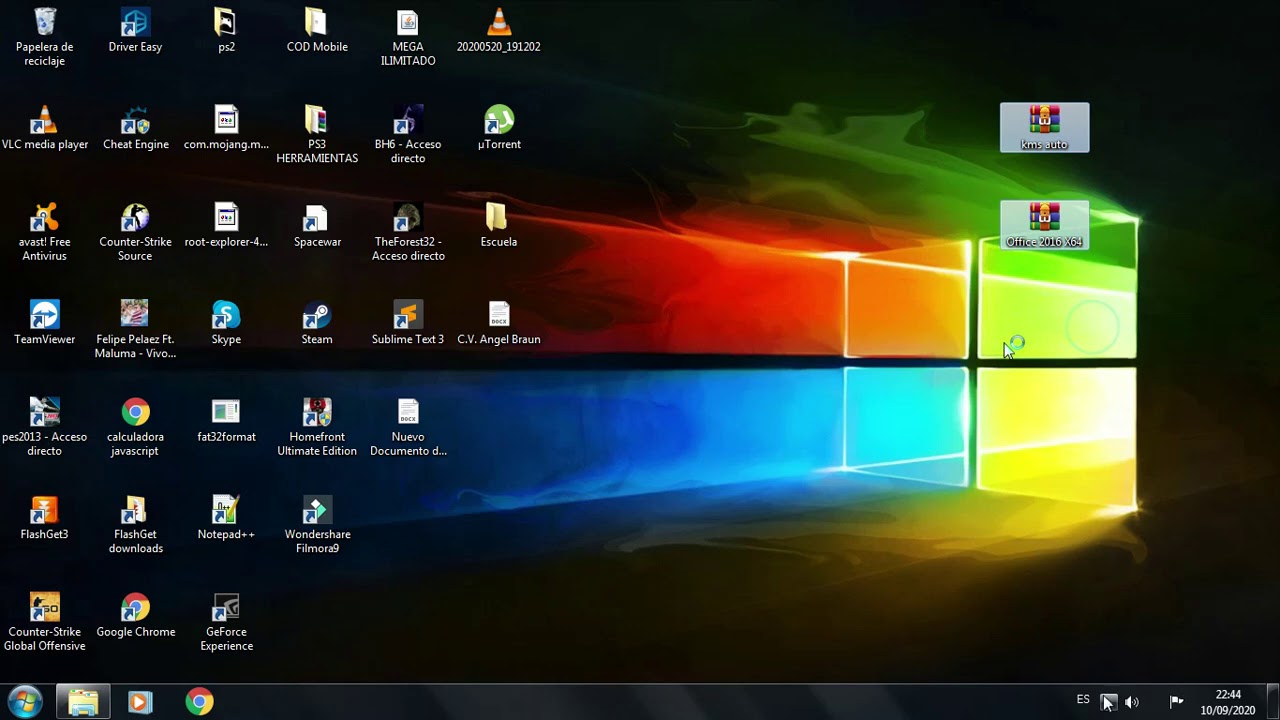
Task: Click the avast! Free Antivirus icon
Action: 45,232
